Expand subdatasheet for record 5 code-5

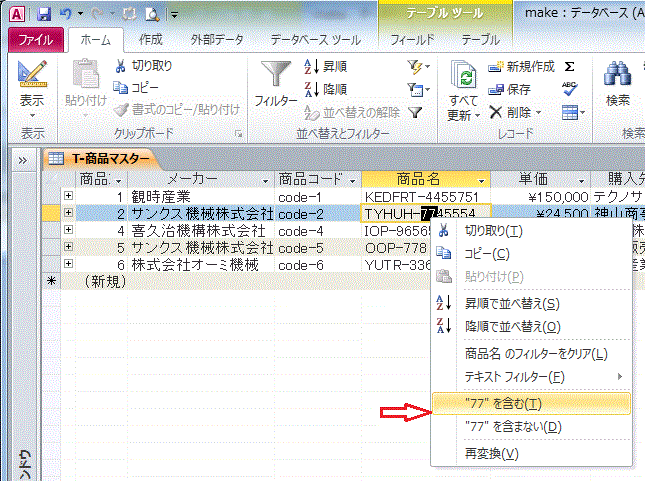tap(69, 247)
